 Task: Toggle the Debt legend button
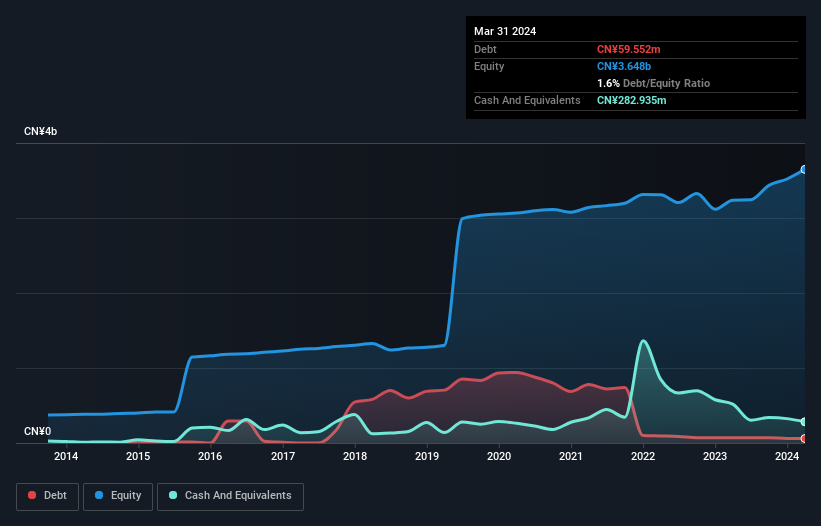click(47, 496)
